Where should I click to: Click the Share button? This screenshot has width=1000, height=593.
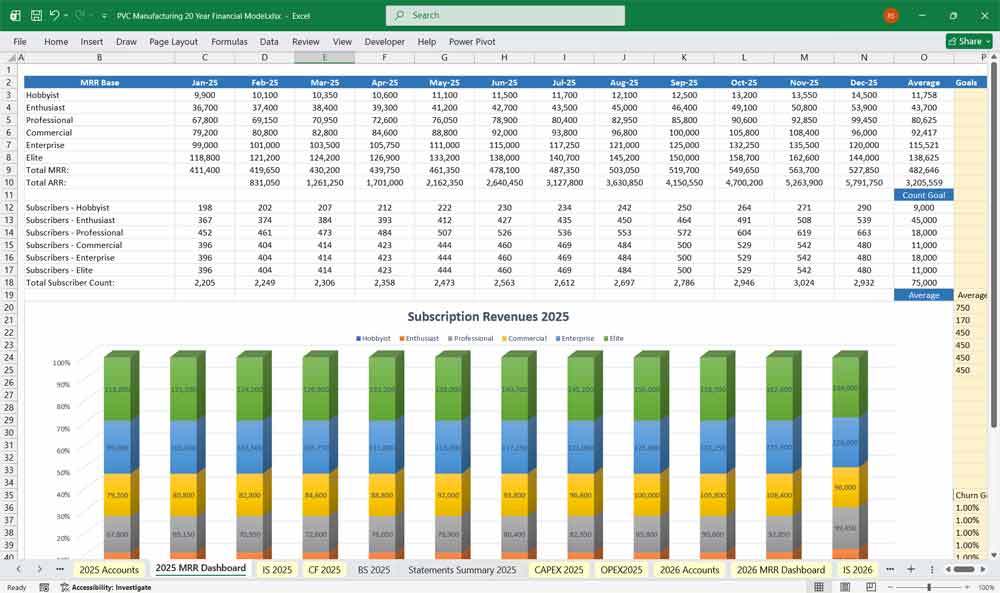960,41
